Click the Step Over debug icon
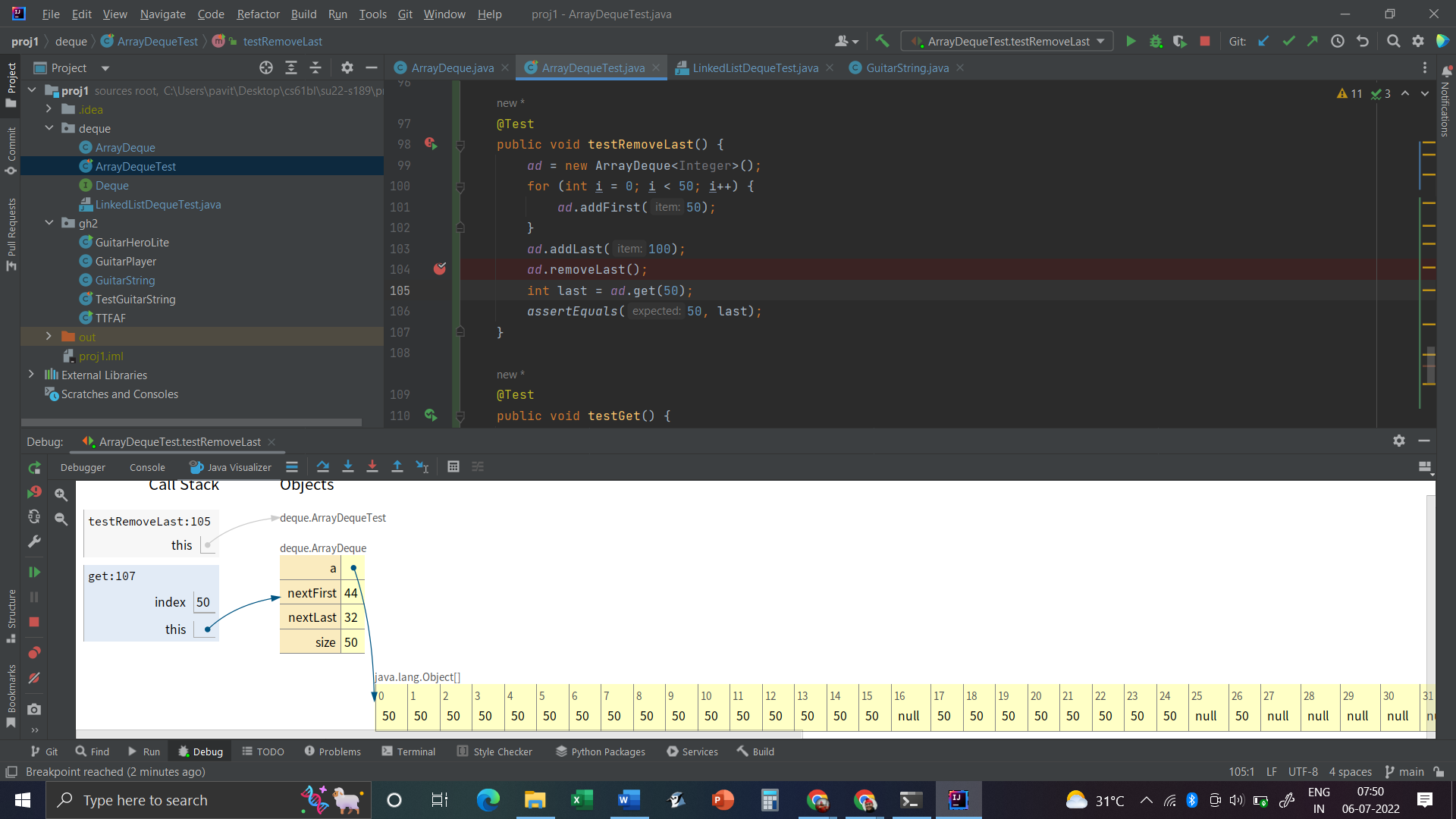The width and height of the screenshot is (1456, 819). tap(323, 467)
